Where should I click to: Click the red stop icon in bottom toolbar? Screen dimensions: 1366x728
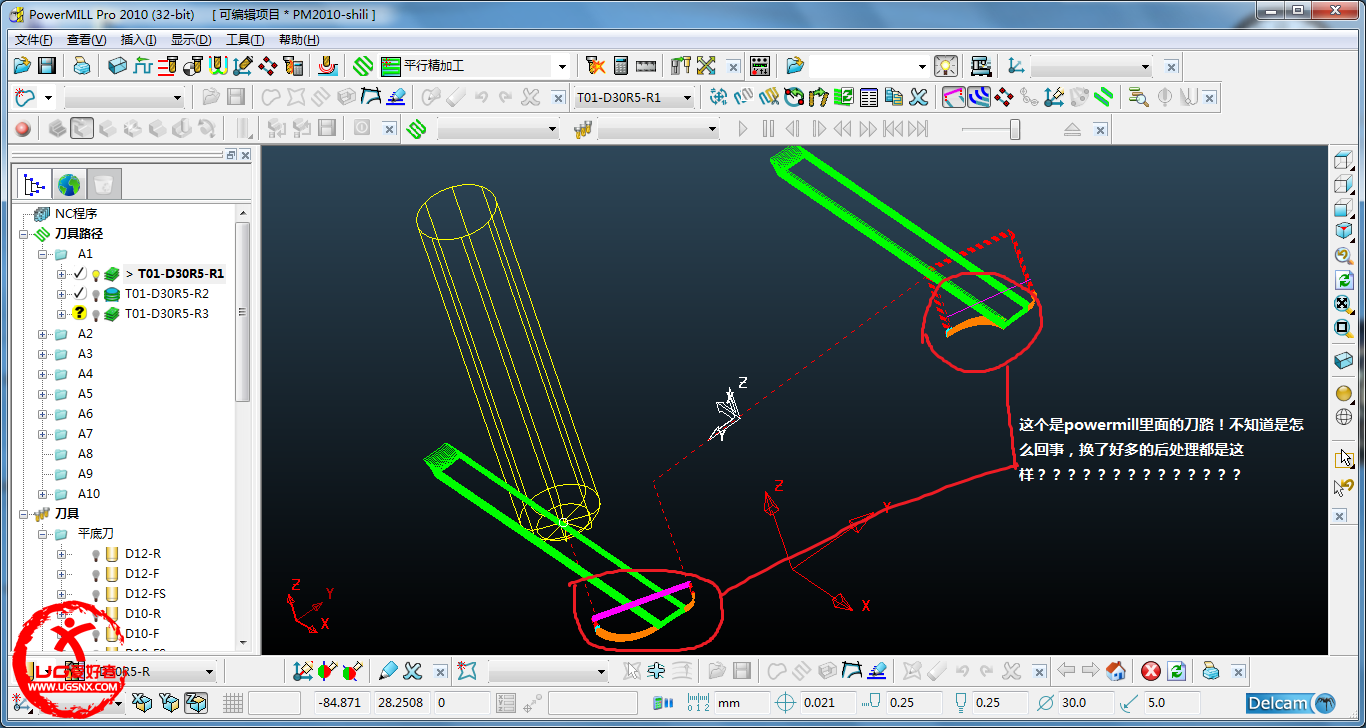[1151, 671]
